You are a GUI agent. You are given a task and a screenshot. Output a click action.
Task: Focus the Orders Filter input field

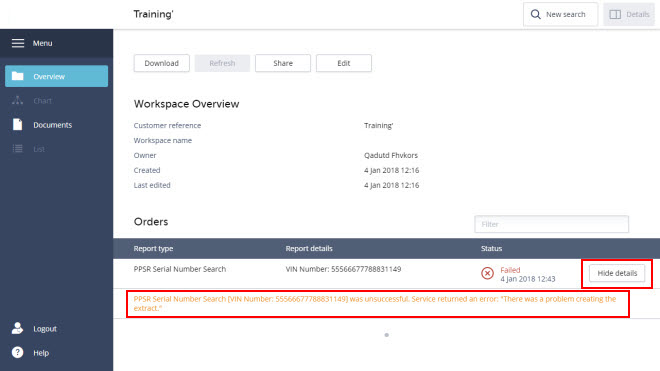551,224
